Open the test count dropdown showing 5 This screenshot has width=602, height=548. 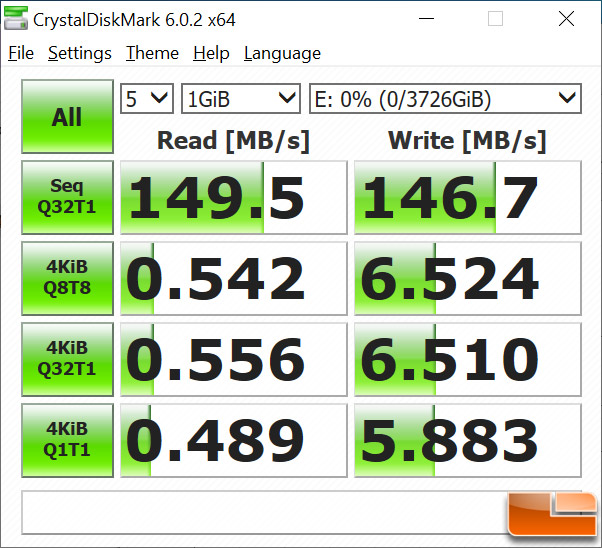point(147,99)
